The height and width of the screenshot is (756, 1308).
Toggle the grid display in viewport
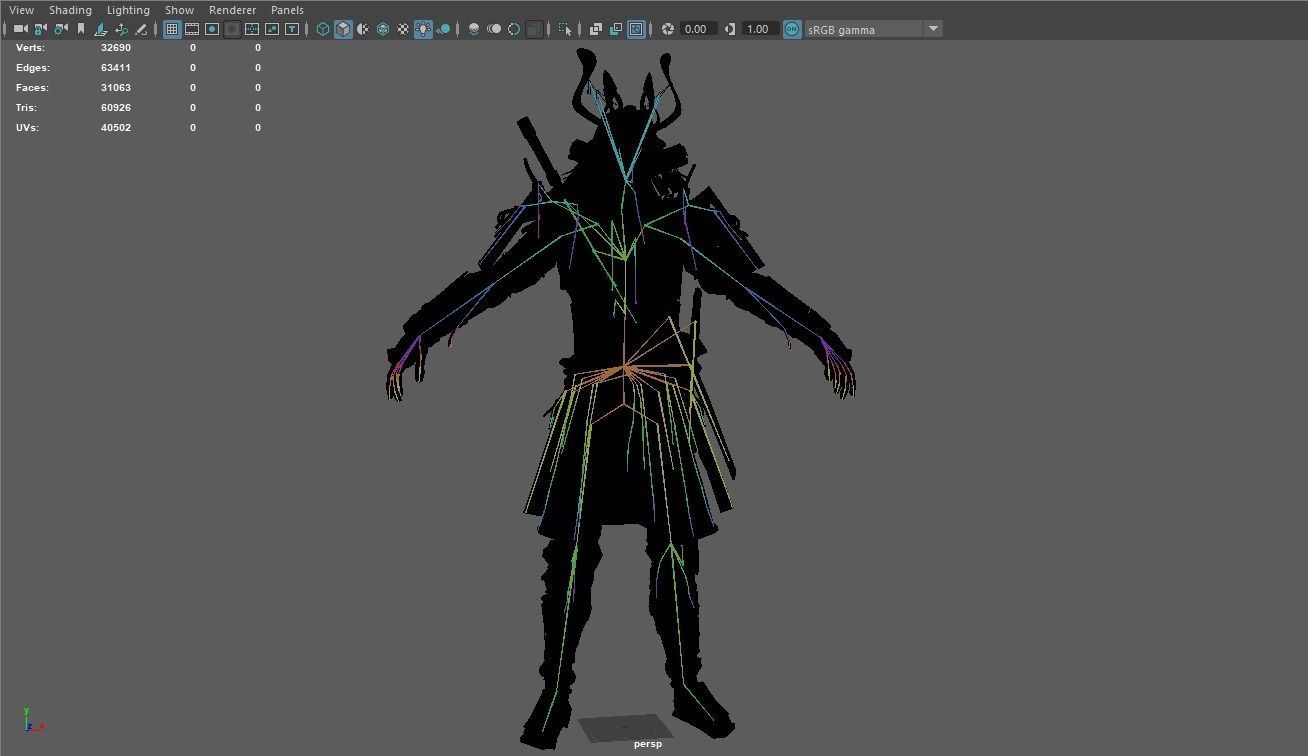(172, 29)
